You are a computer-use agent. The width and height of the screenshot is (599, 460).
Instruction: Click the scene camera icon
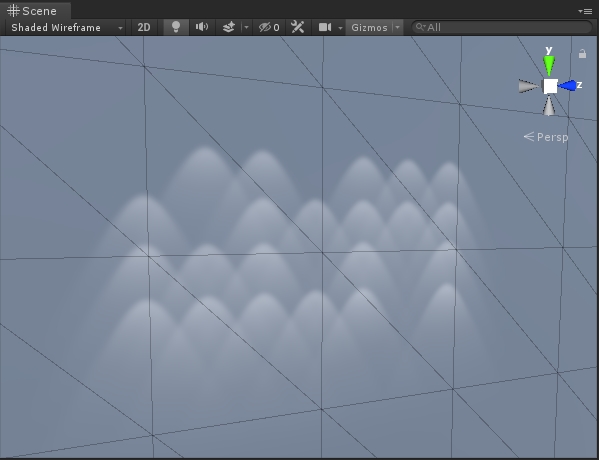325,27
